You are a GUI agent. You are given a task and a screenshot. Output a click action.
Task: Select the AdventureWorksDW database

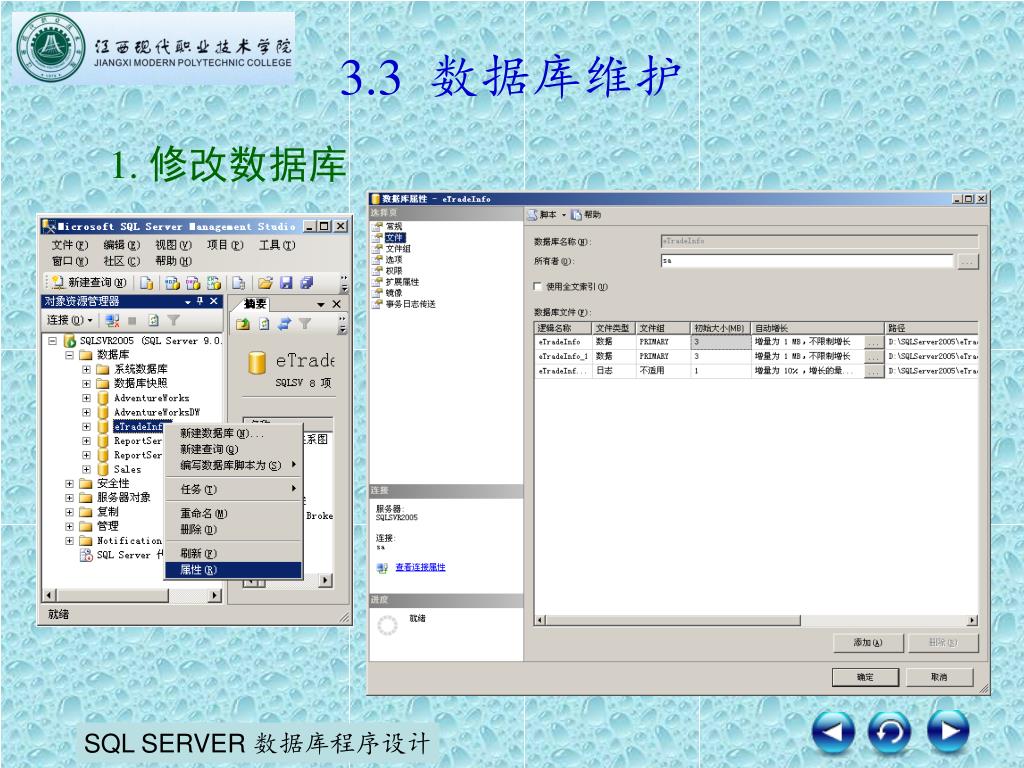click(157, 412)
